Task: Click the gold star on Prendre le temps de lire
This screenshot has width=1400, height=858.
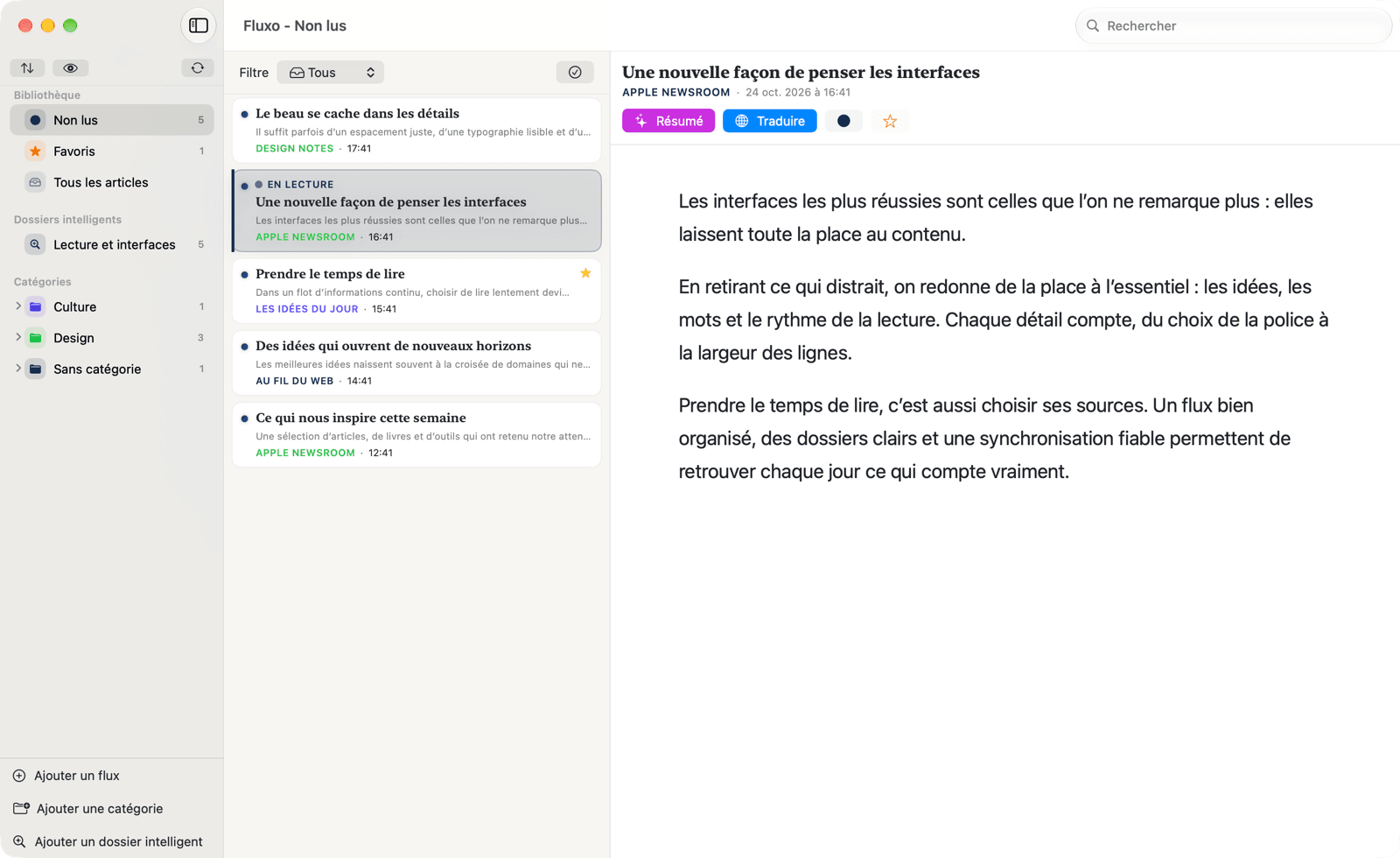Action: tap(585, 273)
